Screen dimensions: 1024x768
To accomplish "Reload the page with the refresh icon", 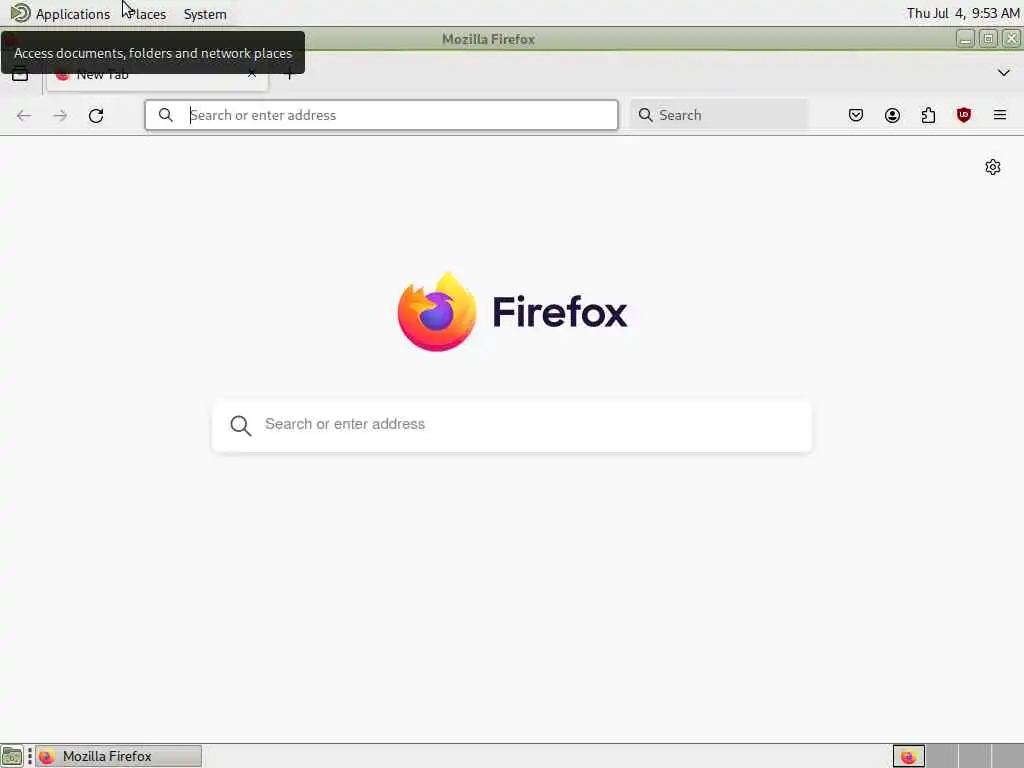I will click(x=96, y=116).
